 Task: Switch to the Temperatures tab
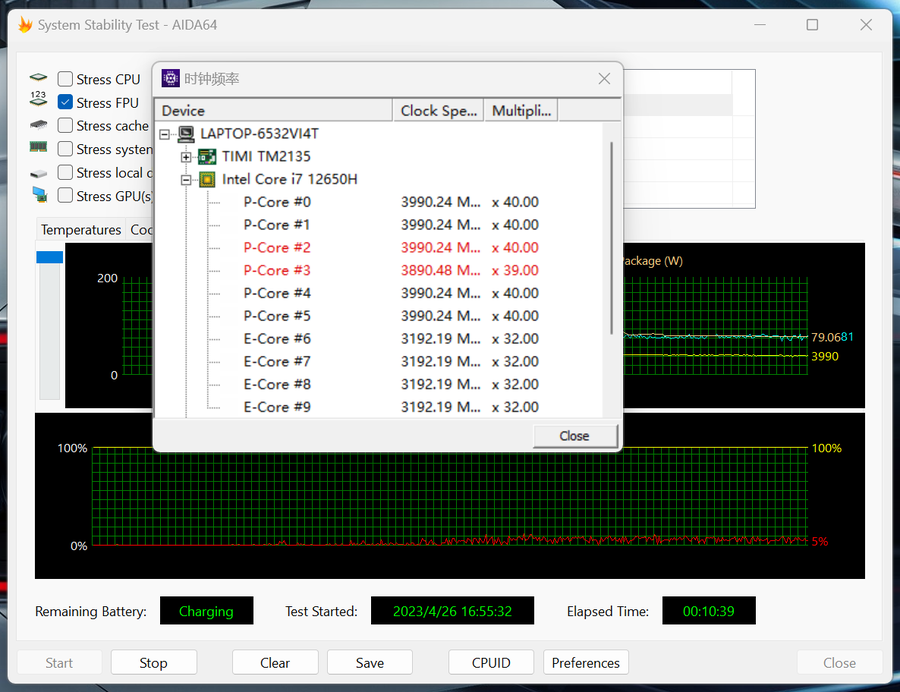(x=80, y=230)
